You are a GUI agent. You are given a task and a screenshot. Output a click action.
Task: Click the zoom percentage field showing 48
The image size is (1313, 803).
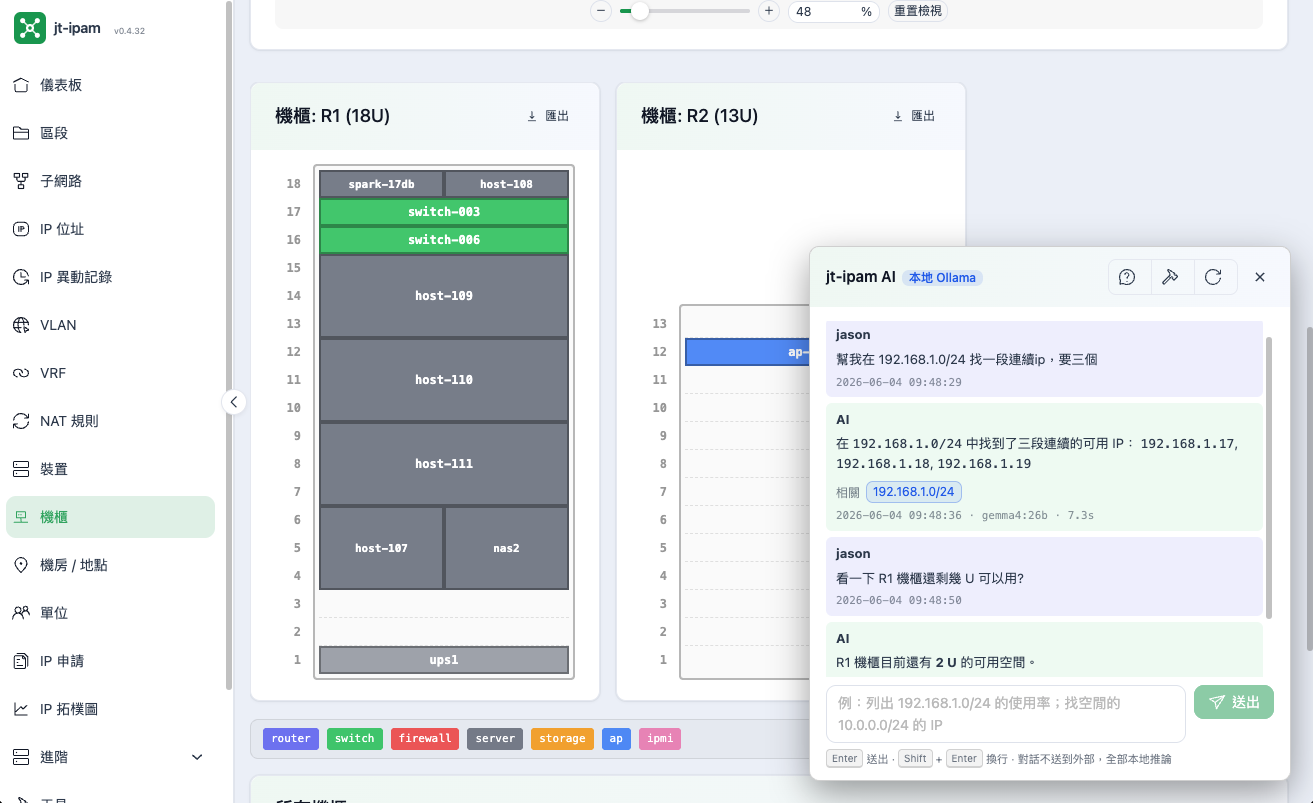[x=833, y=11]
